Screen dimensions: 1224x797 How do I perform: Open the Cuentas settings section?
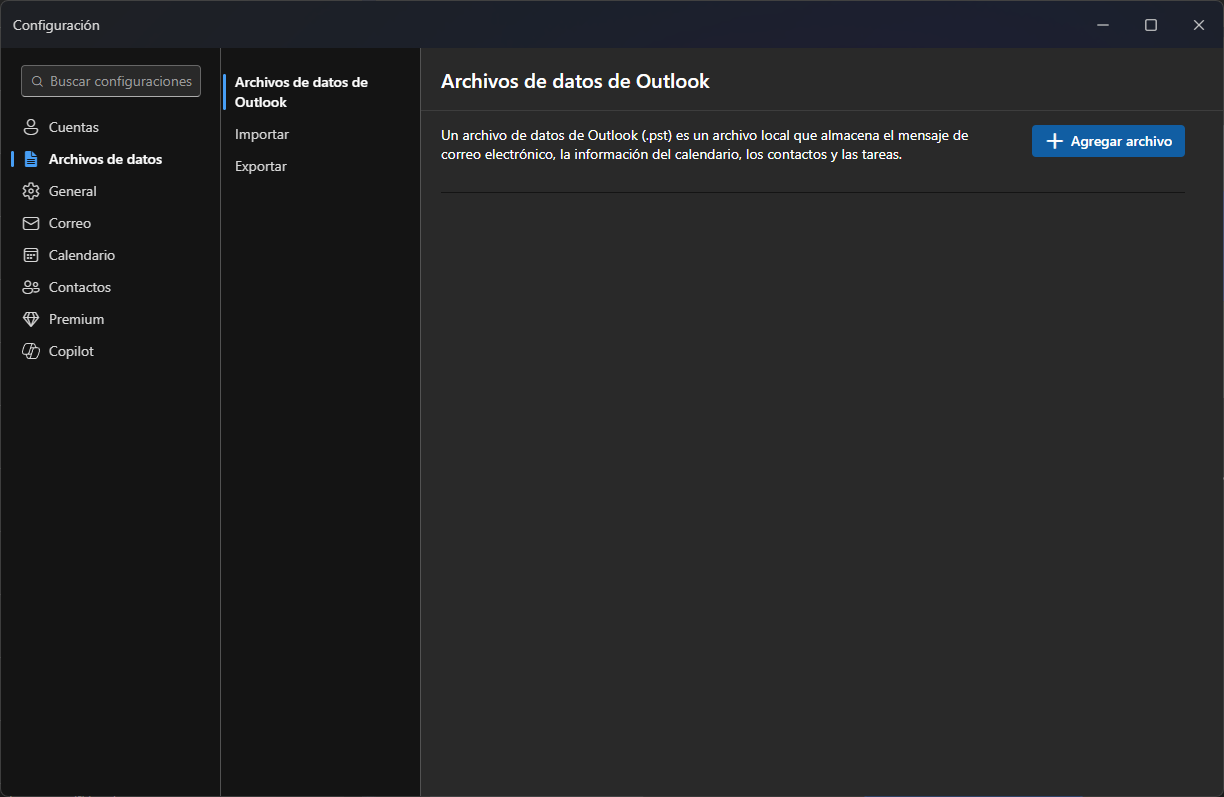tap(110, 127)
